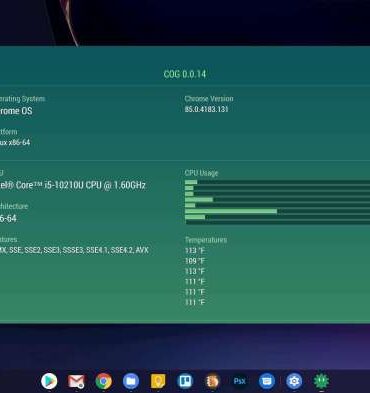Select the 109 °F temperature reading
This screenshot has height=393, width=370.
coord(195,261)
